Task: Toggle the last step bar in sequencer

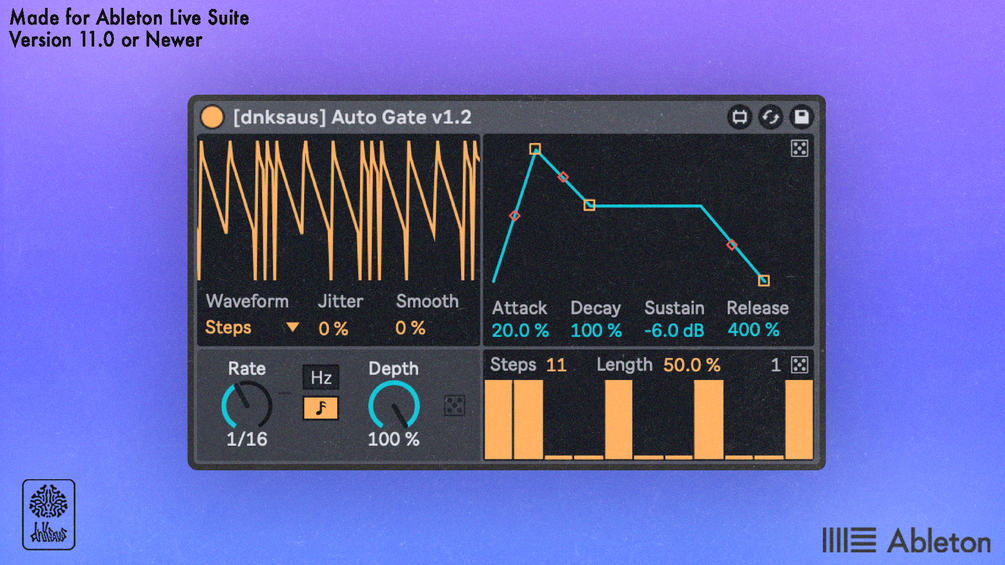Action: 799,420
